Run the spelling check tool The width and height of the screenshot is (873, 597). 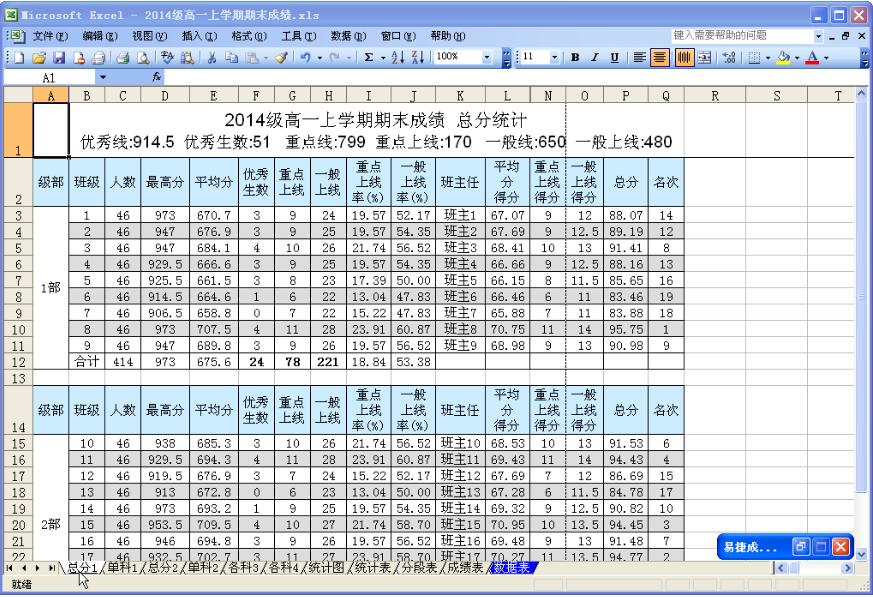point(166,57)
